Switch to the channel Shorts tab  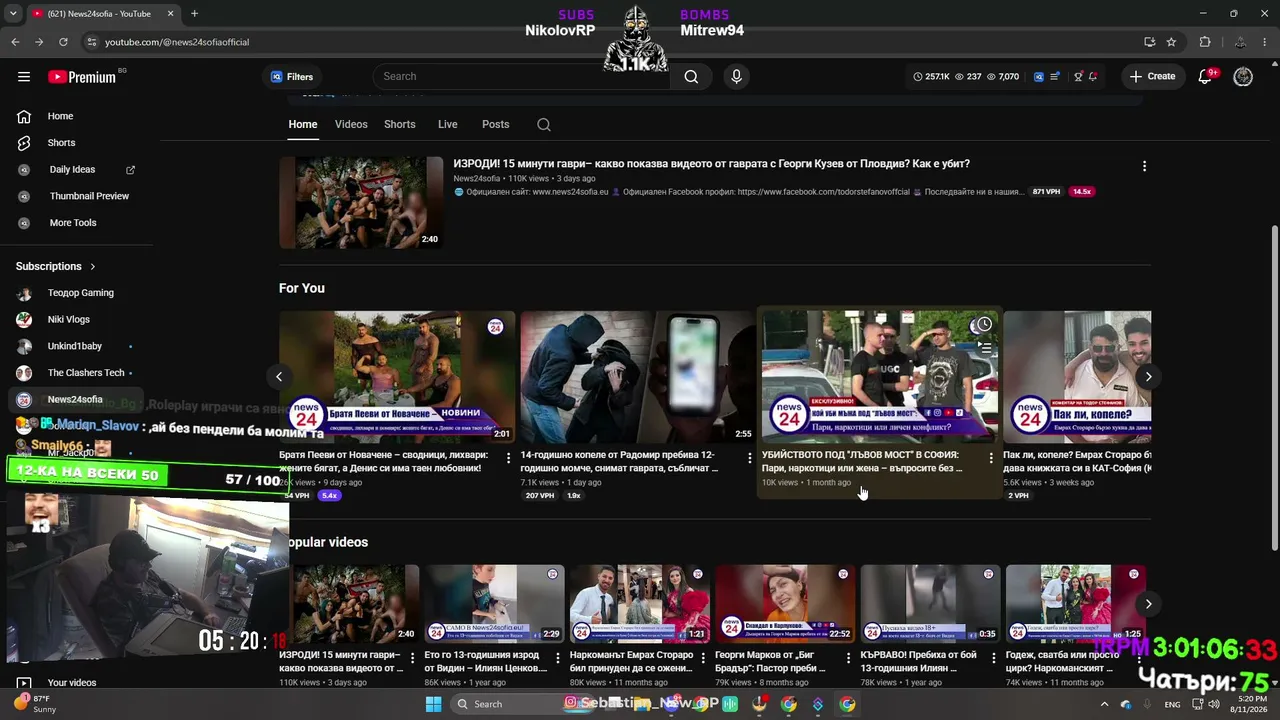coord(400,125)
